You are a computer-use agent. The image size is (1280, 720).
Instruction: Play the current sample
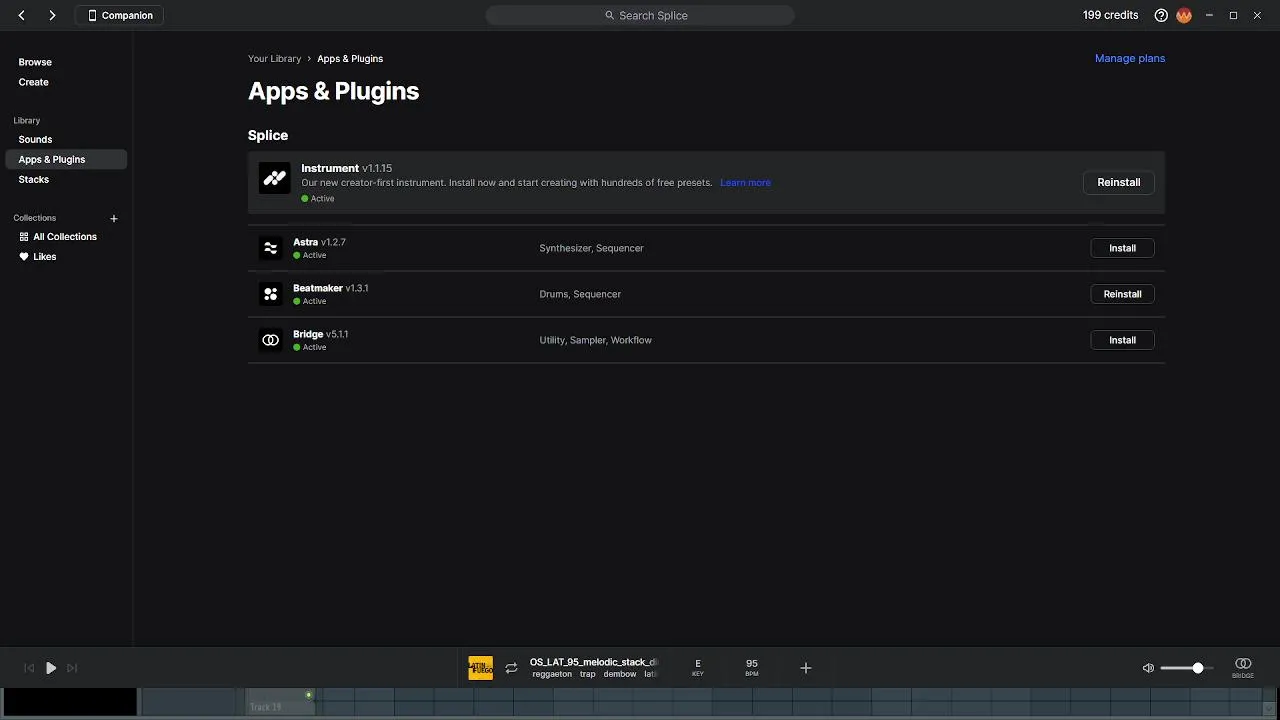(x=50, y=668)
